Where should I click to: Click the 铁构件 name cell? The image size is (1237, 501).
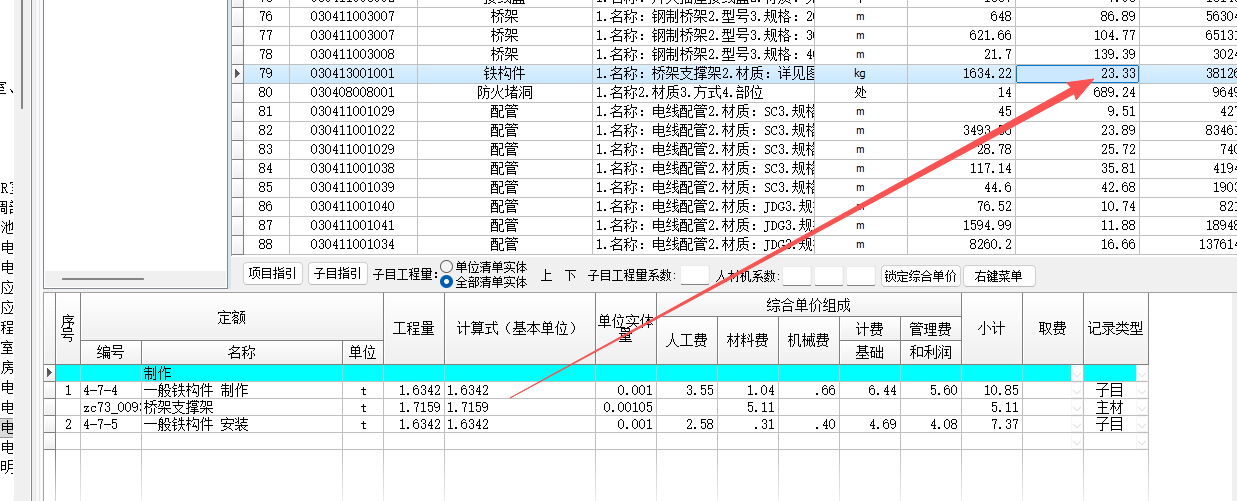pyautogui.click(x=504, y=73)
